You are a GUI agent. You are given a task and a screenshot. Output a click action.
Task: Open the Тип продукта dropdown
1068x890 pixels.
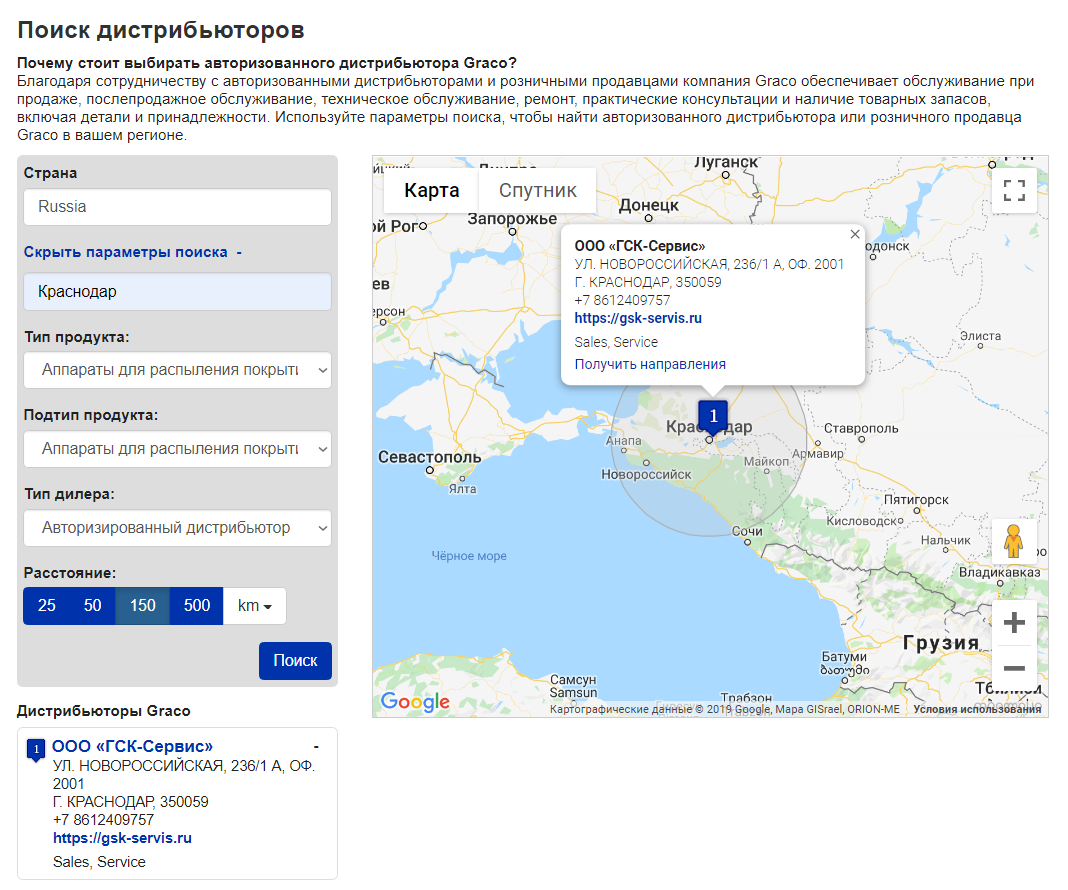(177, 370)
